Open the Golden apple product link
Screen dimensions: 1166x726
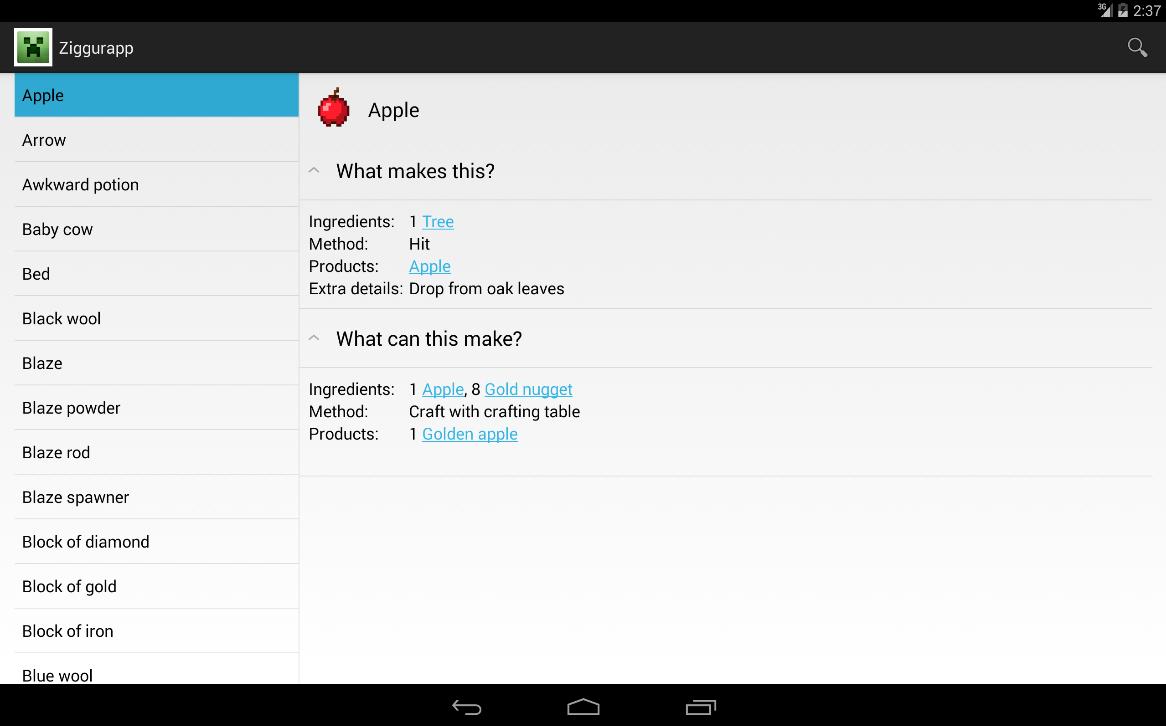coord(469,434)
